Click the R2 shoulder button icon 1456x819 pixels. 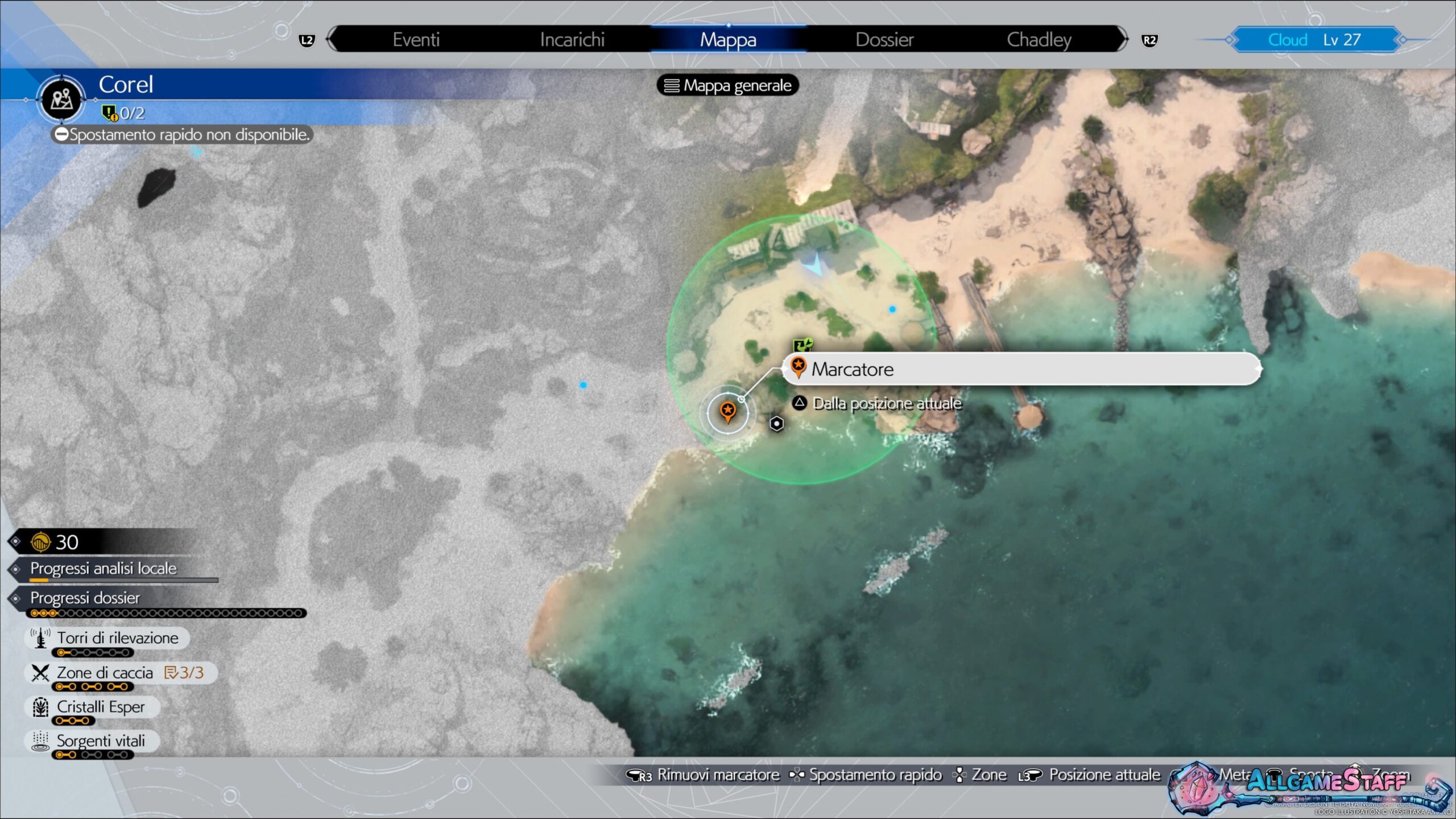1149,40
